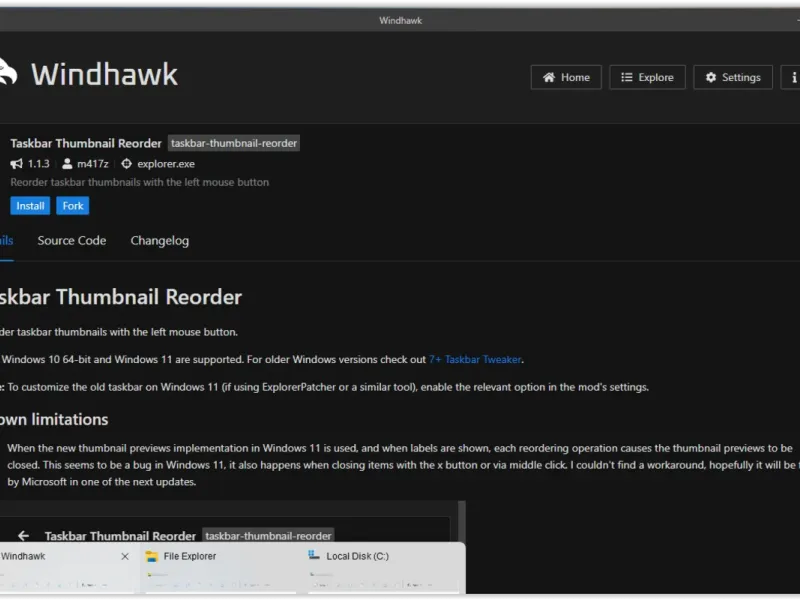The image size is (800, 600).
Task: Click the explorer.exe process label
Action: pos(166,164)
